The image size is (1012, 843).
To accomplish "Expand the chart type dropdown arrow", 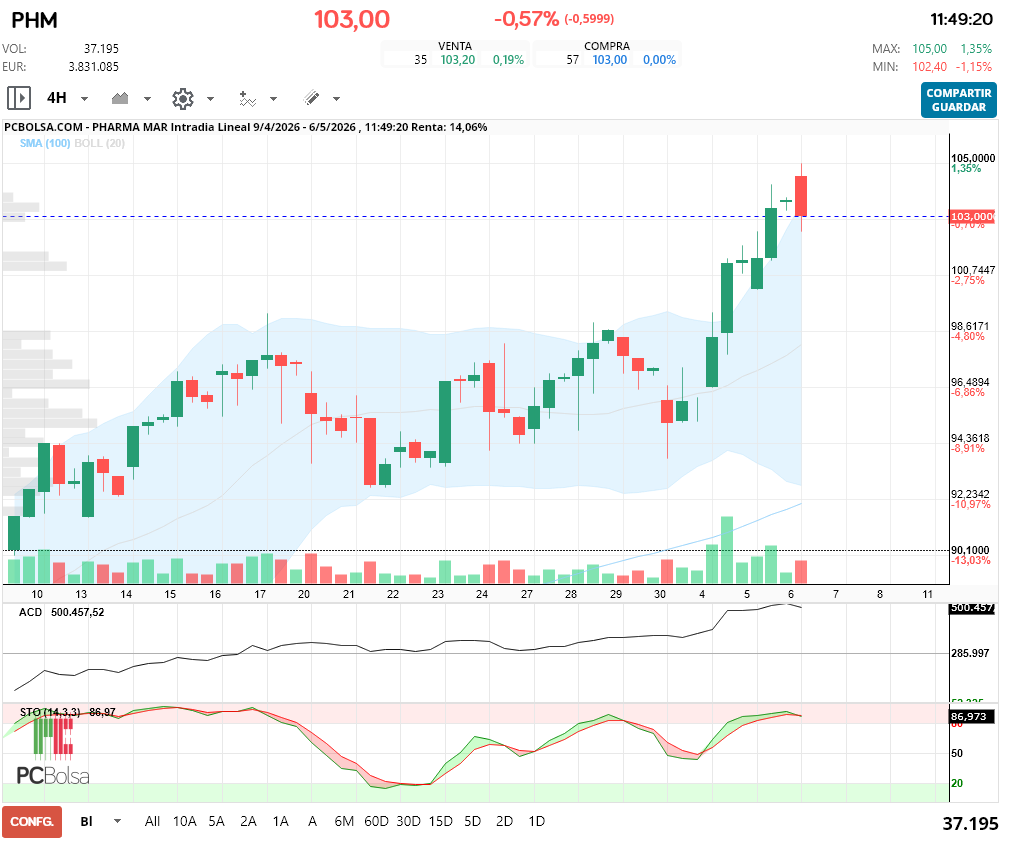I will 147,99.
